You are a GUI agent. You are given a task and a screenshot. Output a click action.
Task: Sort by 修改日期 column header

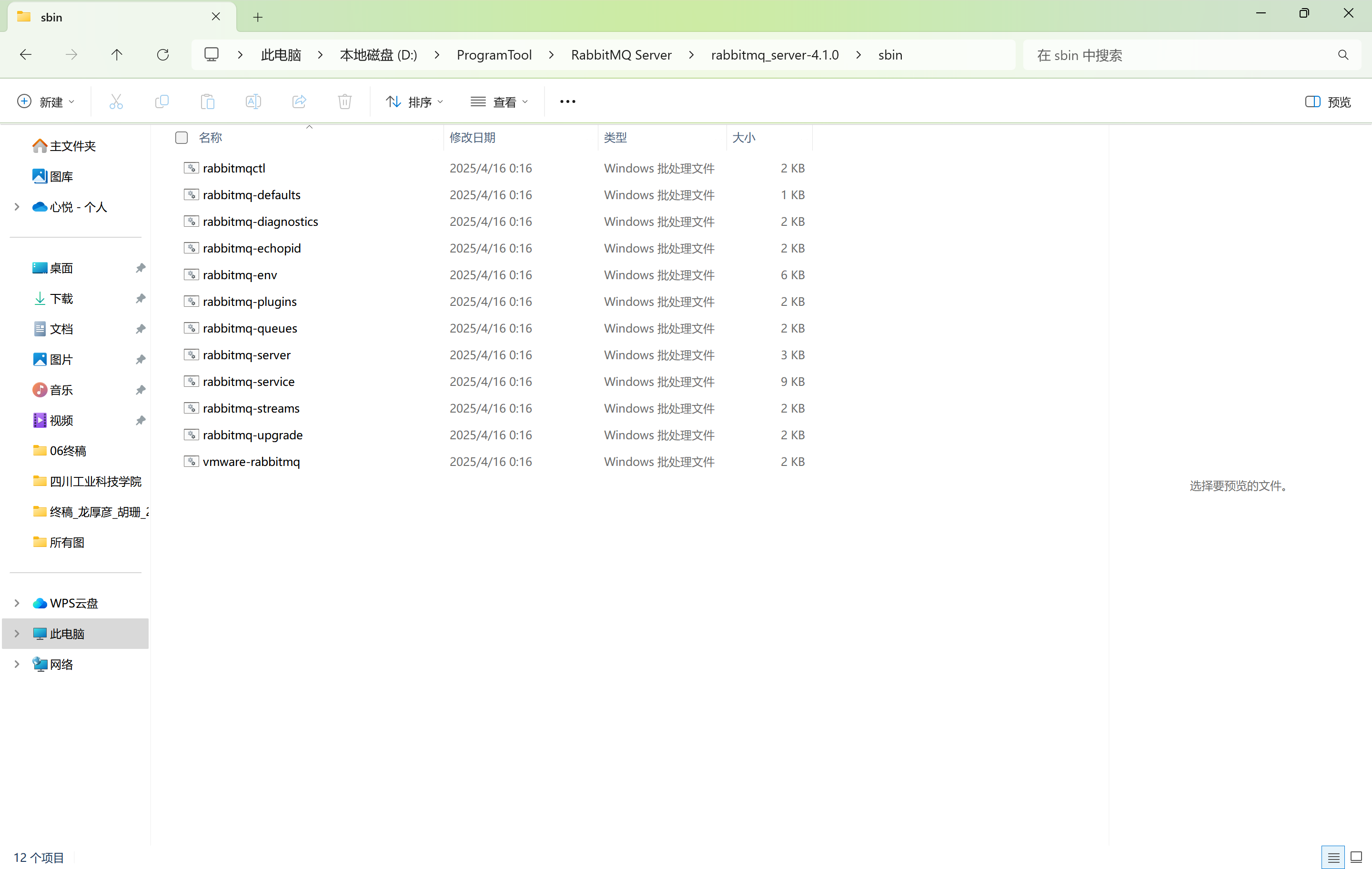[x=472, y=137]
